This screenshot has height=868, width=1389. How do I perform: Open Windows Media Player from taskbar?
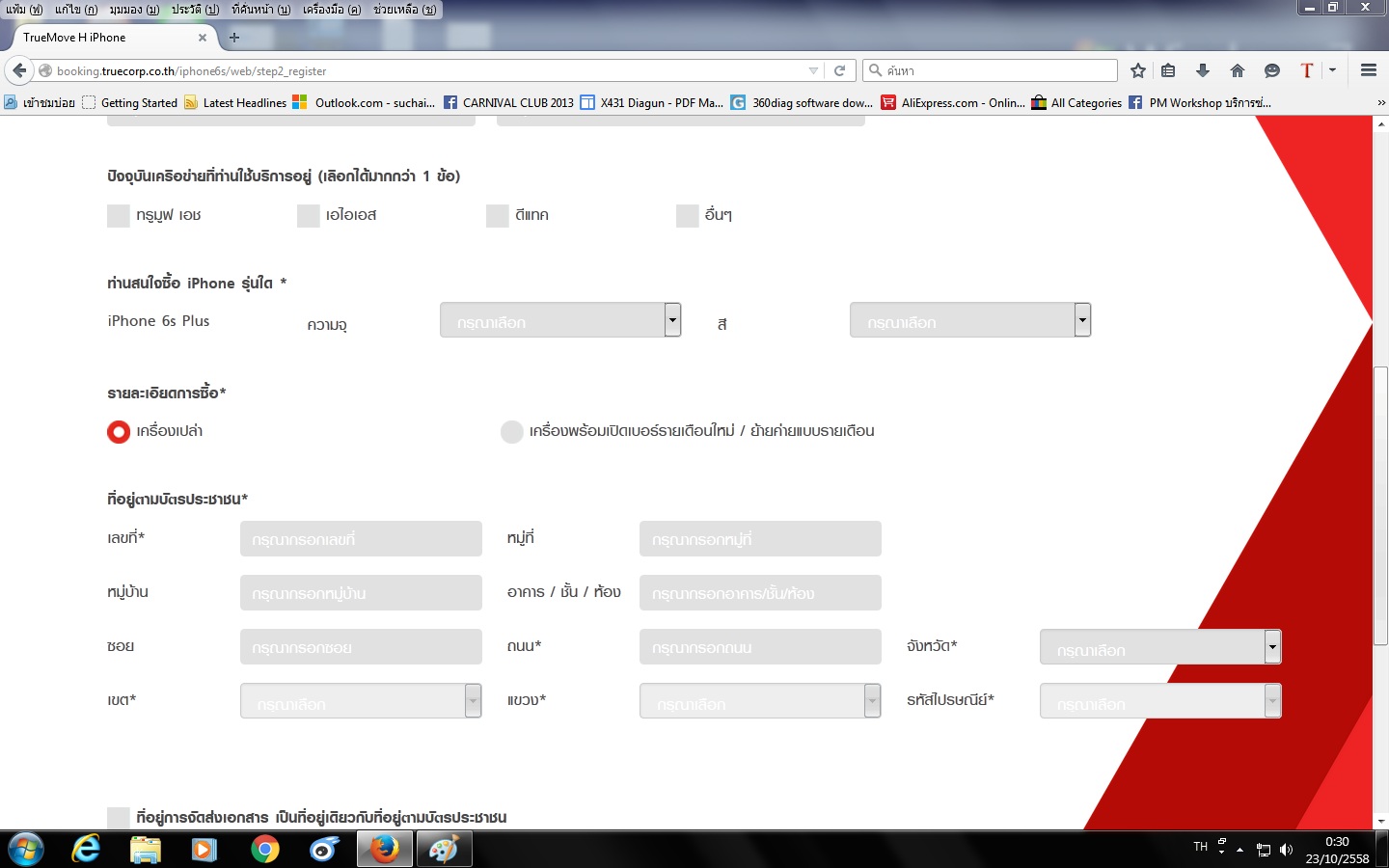(204, 849)
